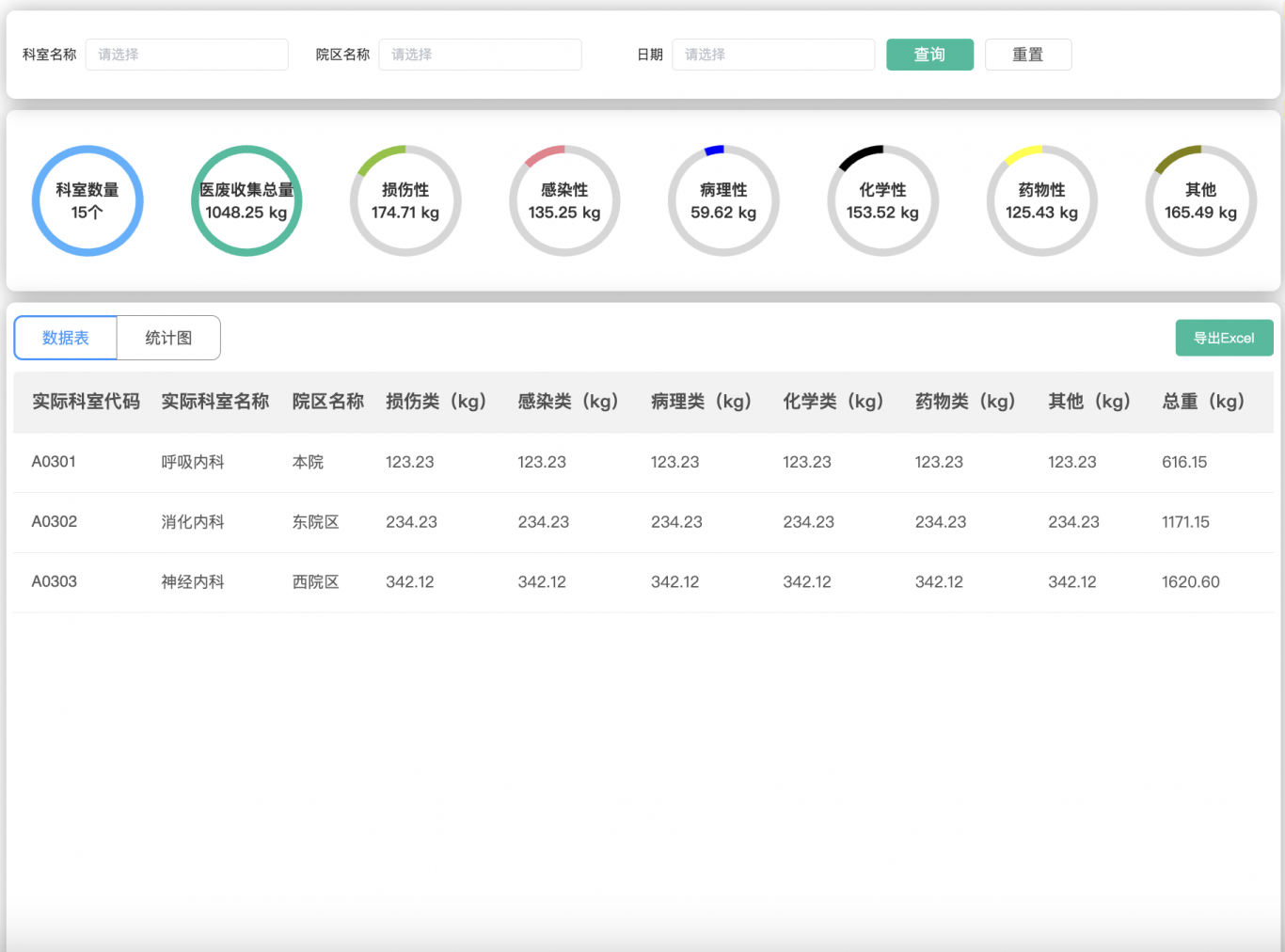
Task: Click the 神经内科 department name cell
Action: tap(193, 582)
